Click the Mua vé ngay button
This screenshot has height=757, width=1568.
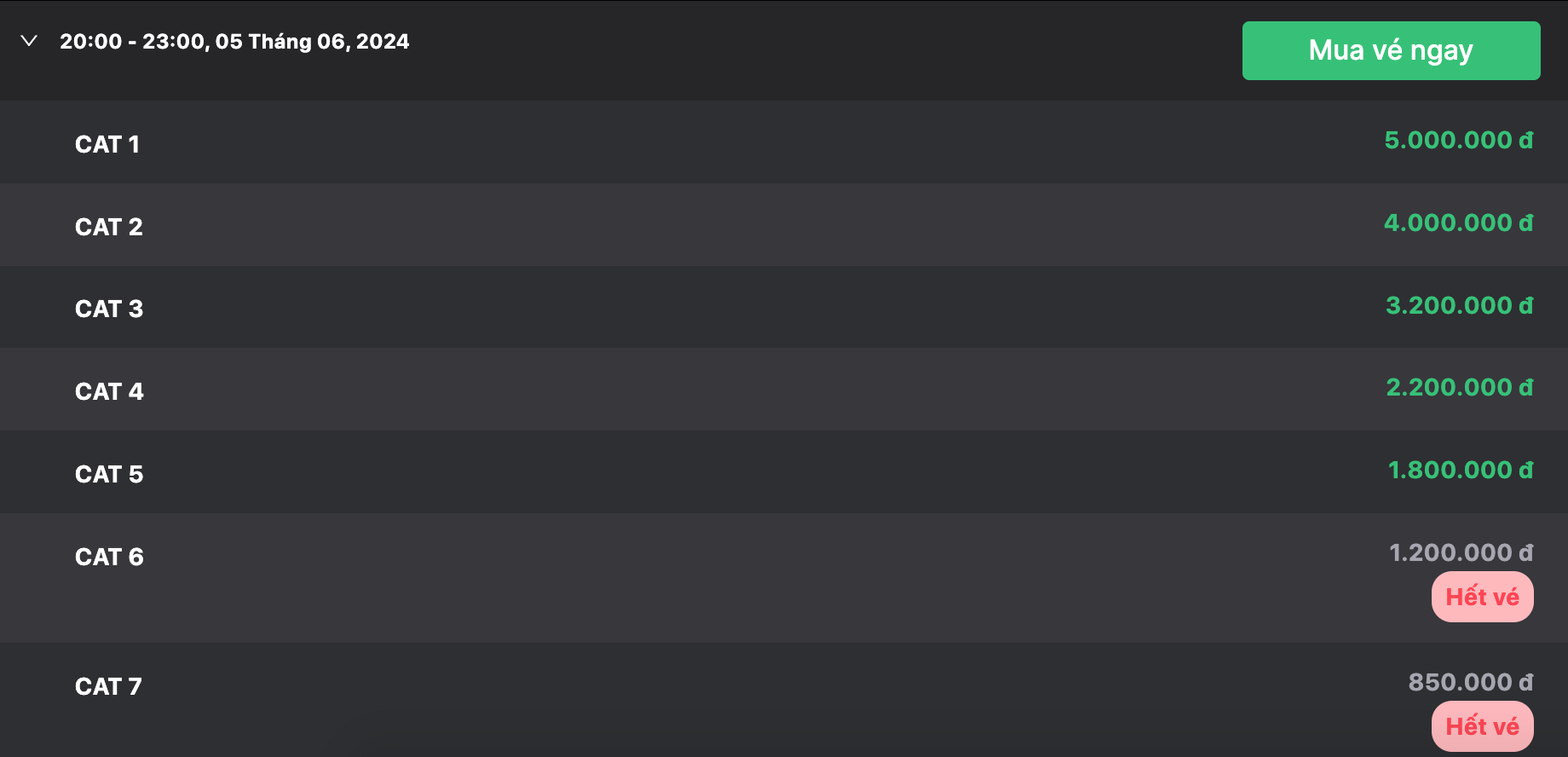click(x=1391, y=51)
